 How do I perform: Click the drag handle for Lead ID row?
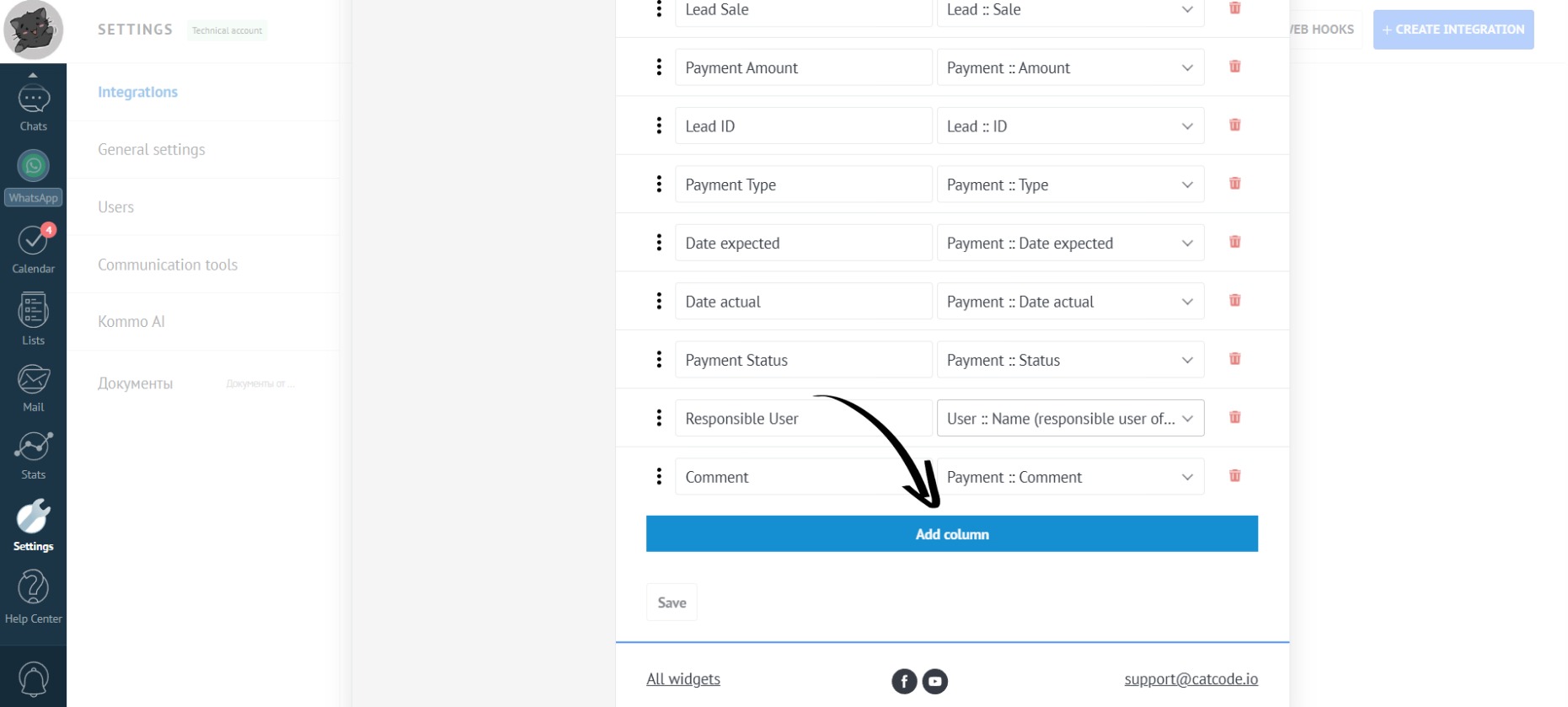click(659, 126)
